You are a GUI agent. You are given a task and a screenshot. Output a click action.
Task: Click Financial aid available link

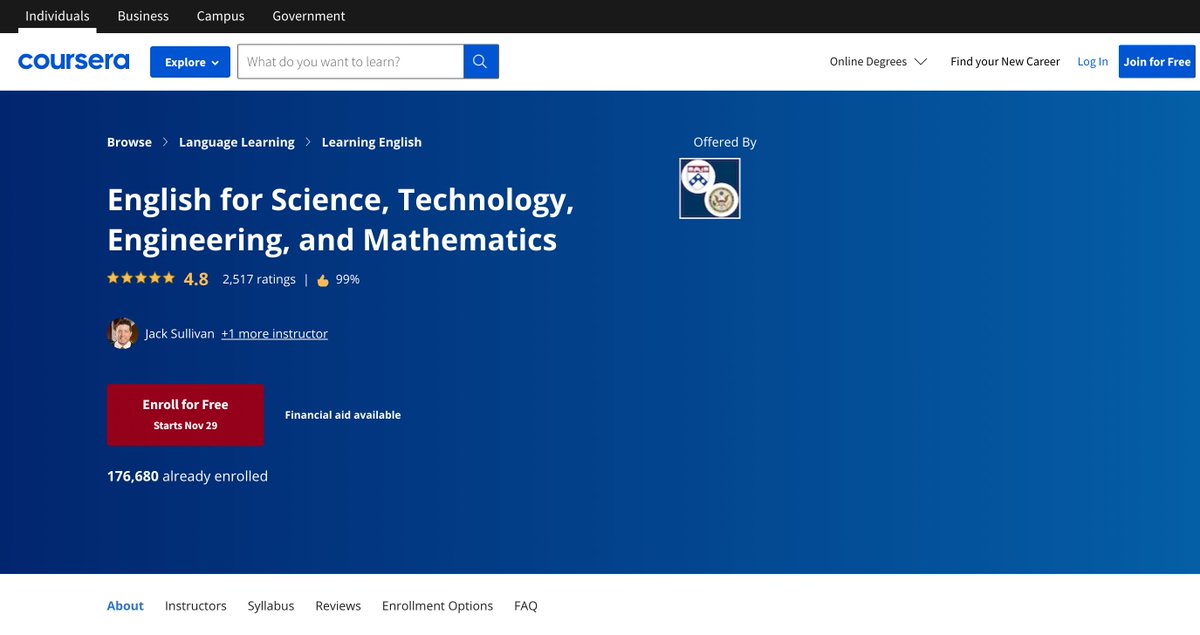pyautogui.click(x=343, y=415)
